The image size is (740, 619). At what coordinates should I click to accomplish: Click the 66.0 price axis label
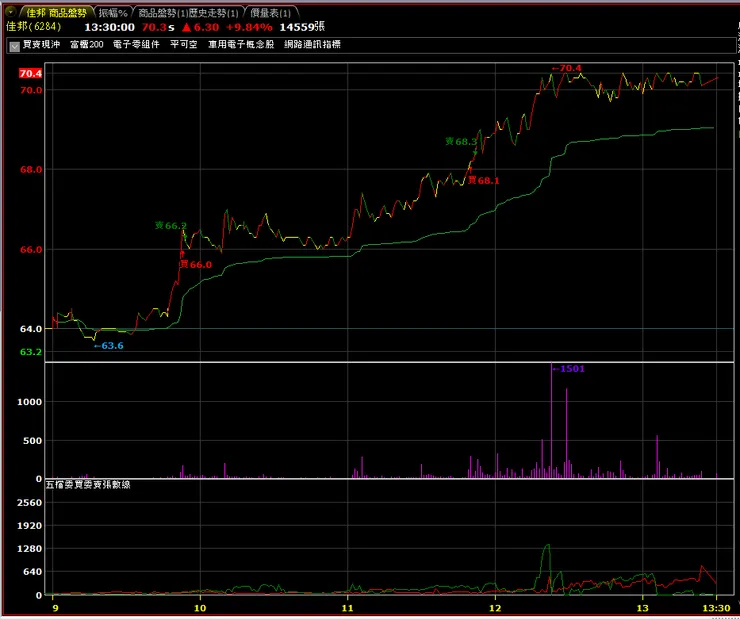(x=31, y=250)
